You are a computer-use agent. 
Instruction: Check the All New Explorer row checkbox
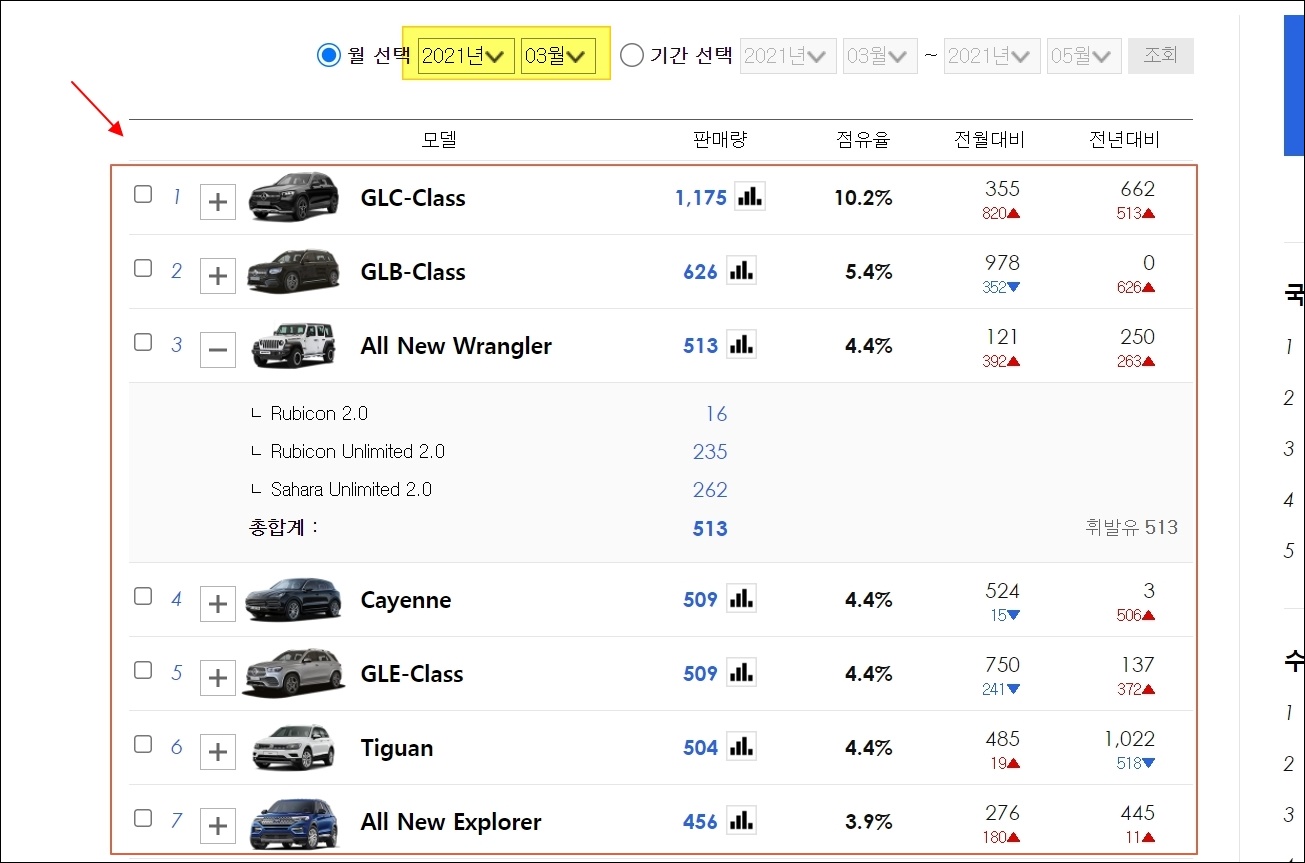pos(143,818)
